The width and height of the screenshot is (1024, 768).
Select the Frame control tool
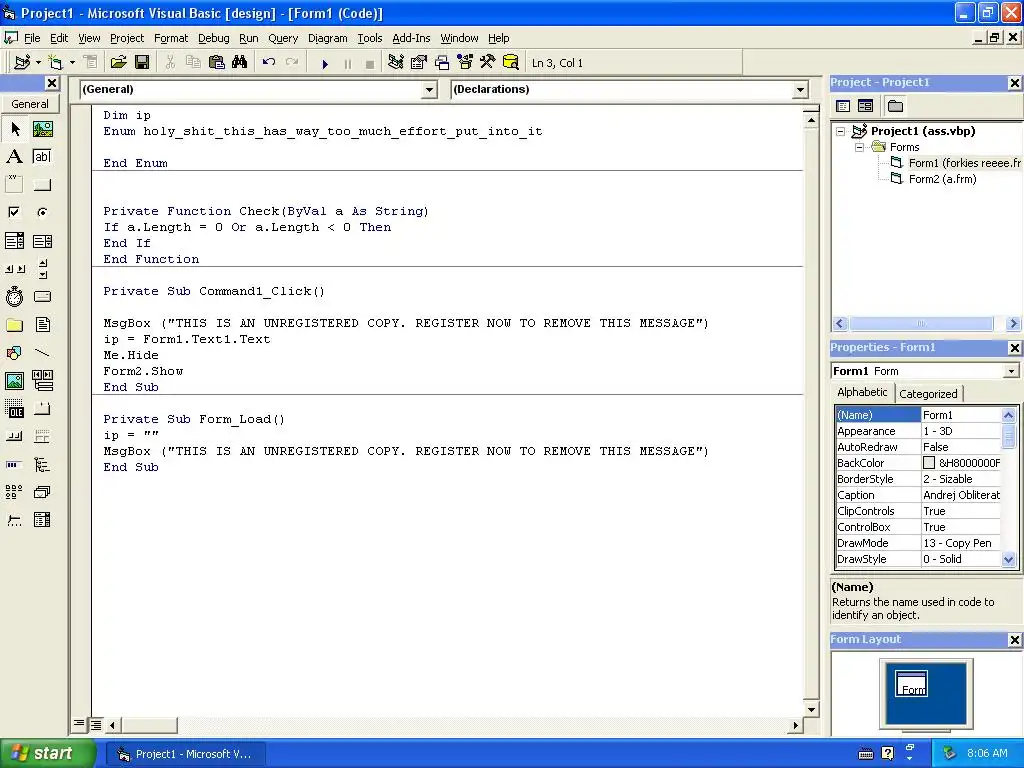pyautogui.click(x=14, y=185)
